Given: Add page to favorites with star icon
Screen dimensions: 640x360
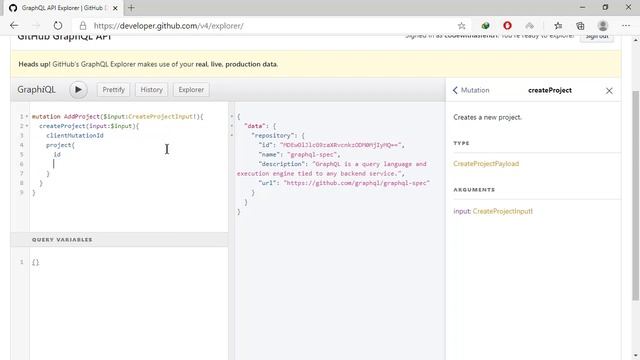Looking at the screenshot, I should pos(462,26).
